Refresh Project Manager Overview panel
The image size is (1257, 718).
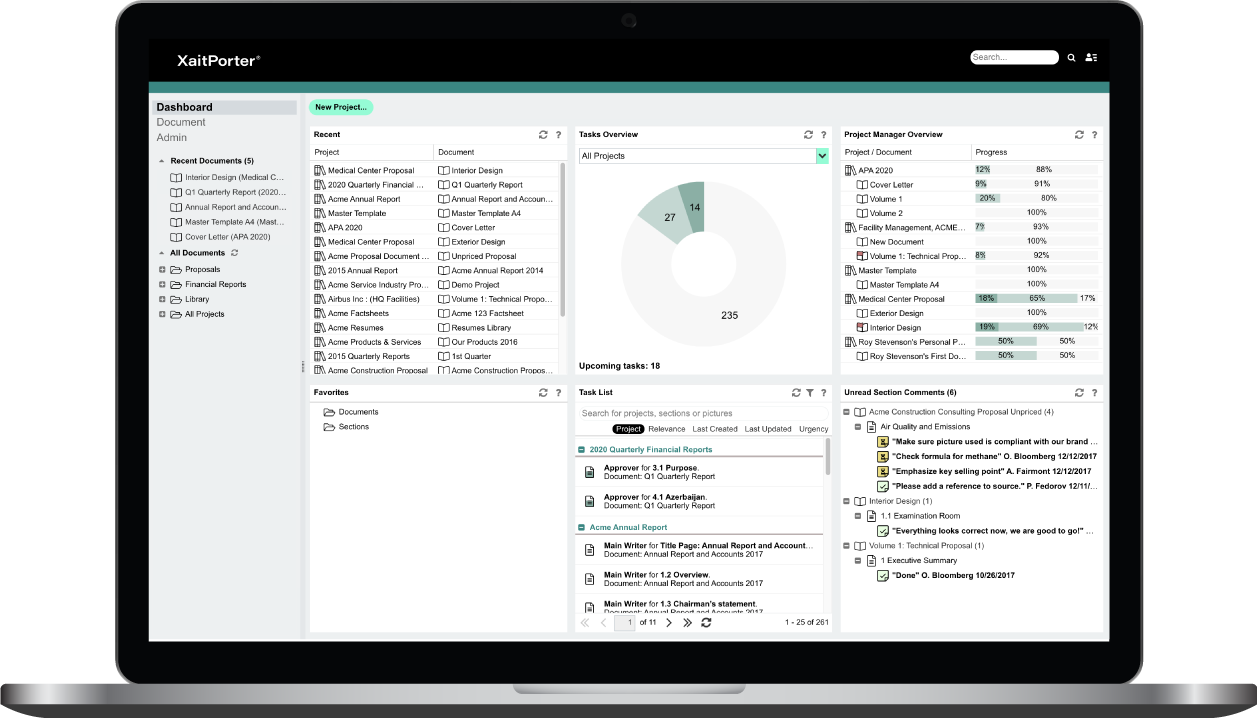1079,135
